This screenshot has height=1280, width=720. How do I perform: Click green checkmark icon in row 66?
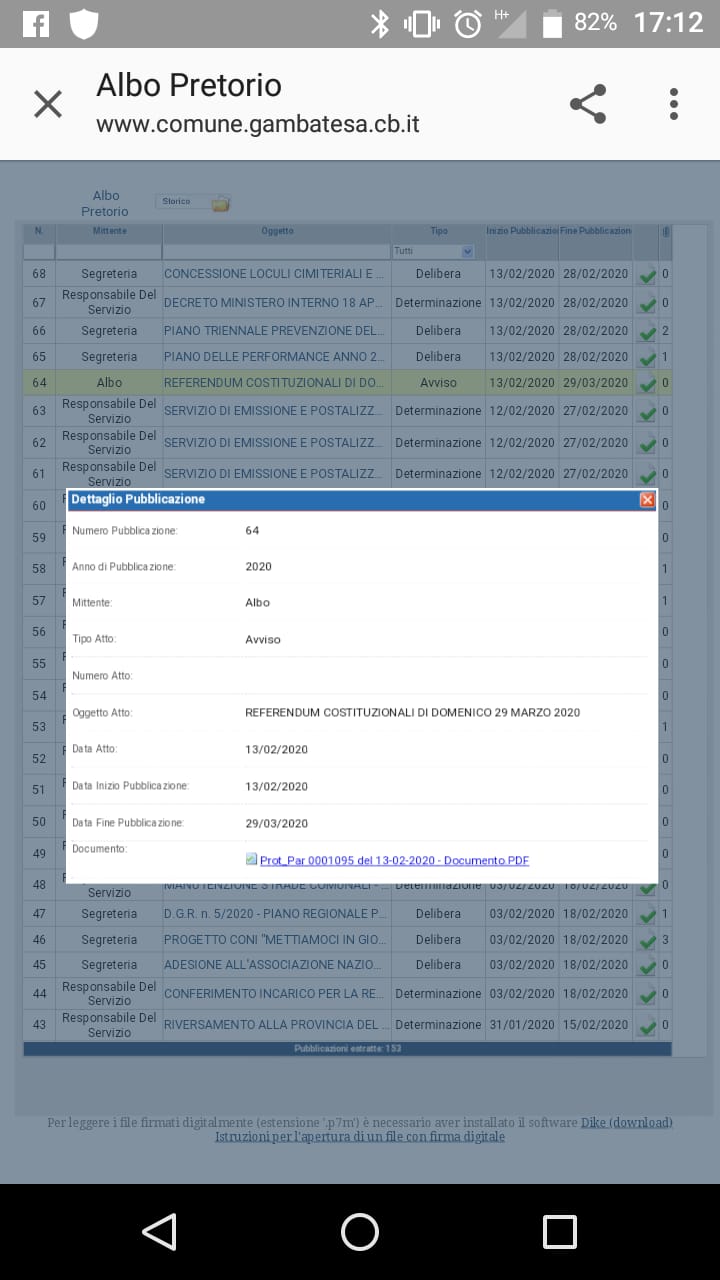click(647, 332)
